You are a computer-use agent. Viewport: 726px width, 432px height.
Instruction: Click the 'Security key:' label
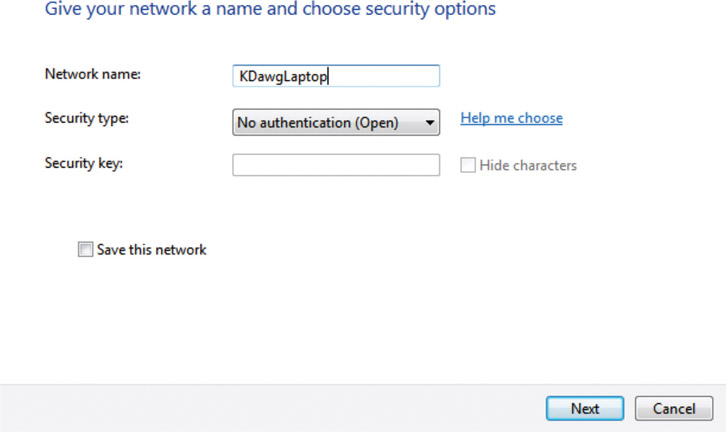[83, 162]
